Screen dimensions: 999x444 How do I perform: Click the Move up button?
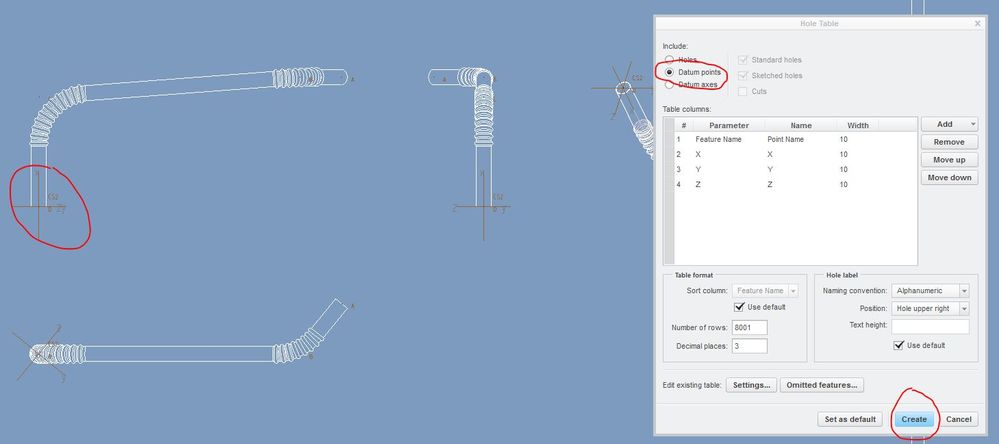pos(949,160)
